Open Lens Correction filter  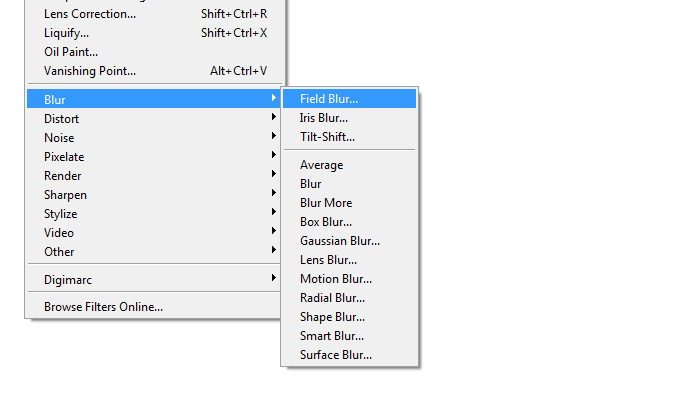pyautogui.click(x=90, y=14)
